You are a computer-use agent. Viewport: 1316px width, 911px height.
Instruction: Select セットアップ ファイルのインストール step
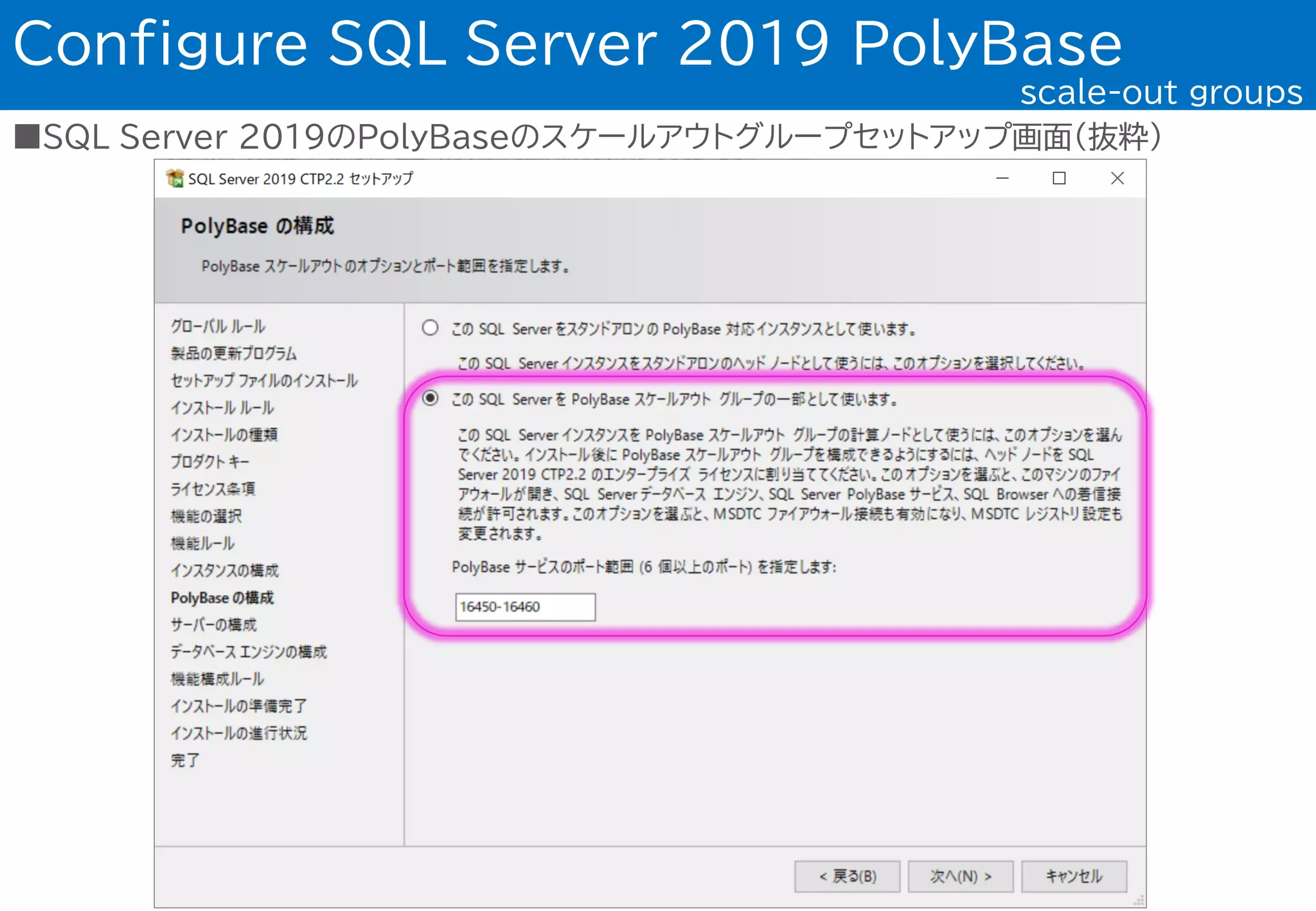tap(264, 380)
